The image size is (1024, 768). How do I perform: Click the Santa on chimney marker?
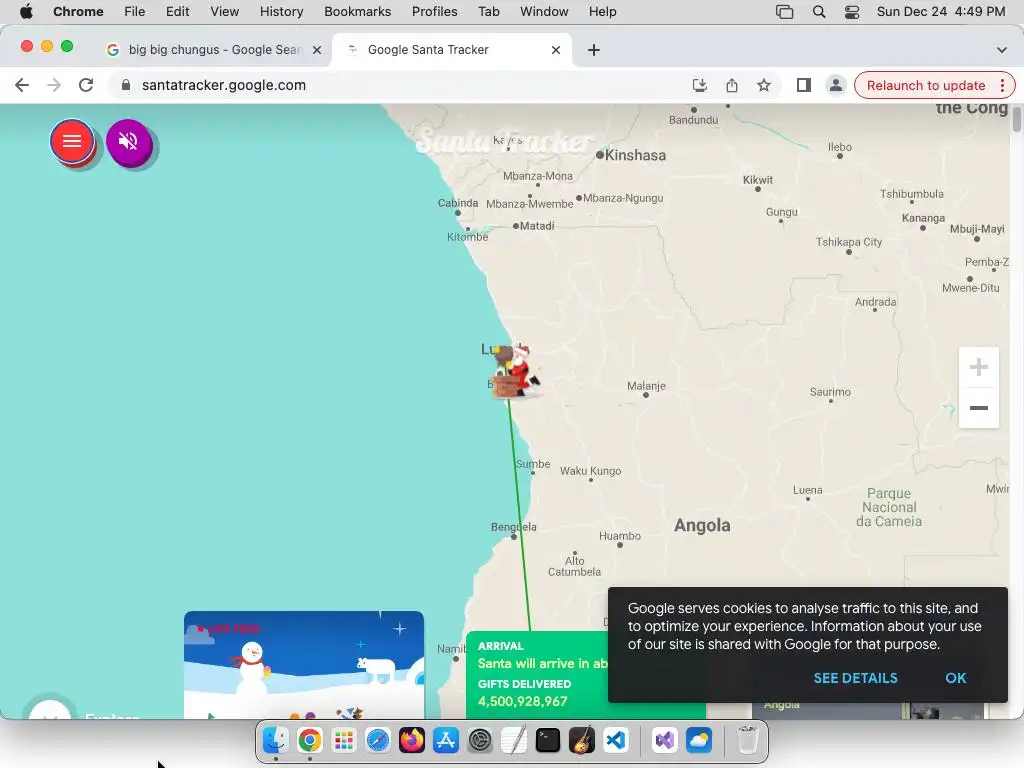coord(515,370)
